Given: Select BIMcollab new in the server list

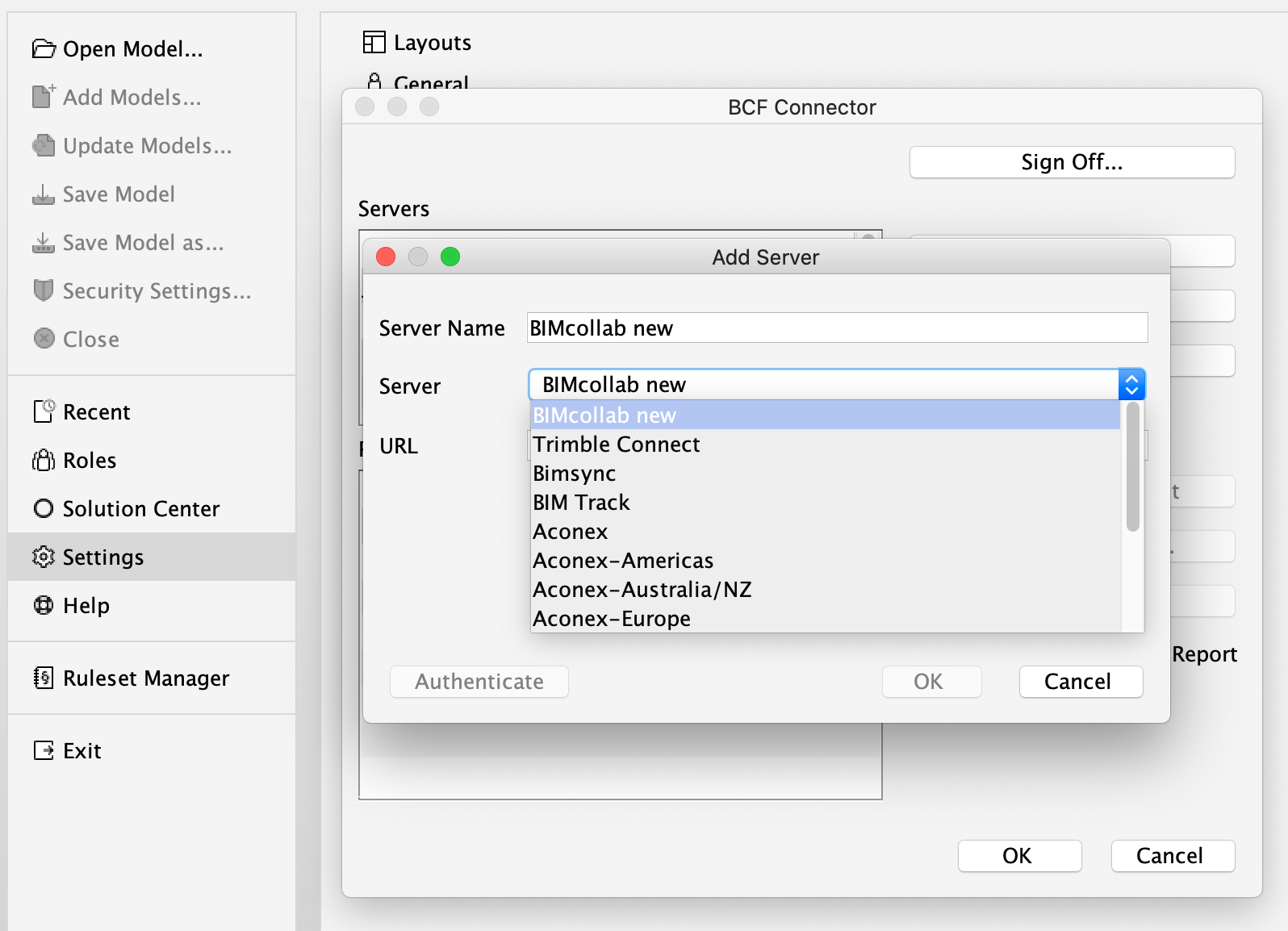Looking at the screenshot, I should click(x=825, y=415).
